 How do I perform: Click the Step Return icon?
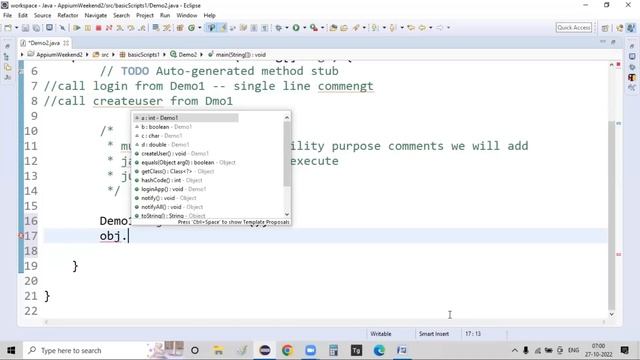pos(142,28)
